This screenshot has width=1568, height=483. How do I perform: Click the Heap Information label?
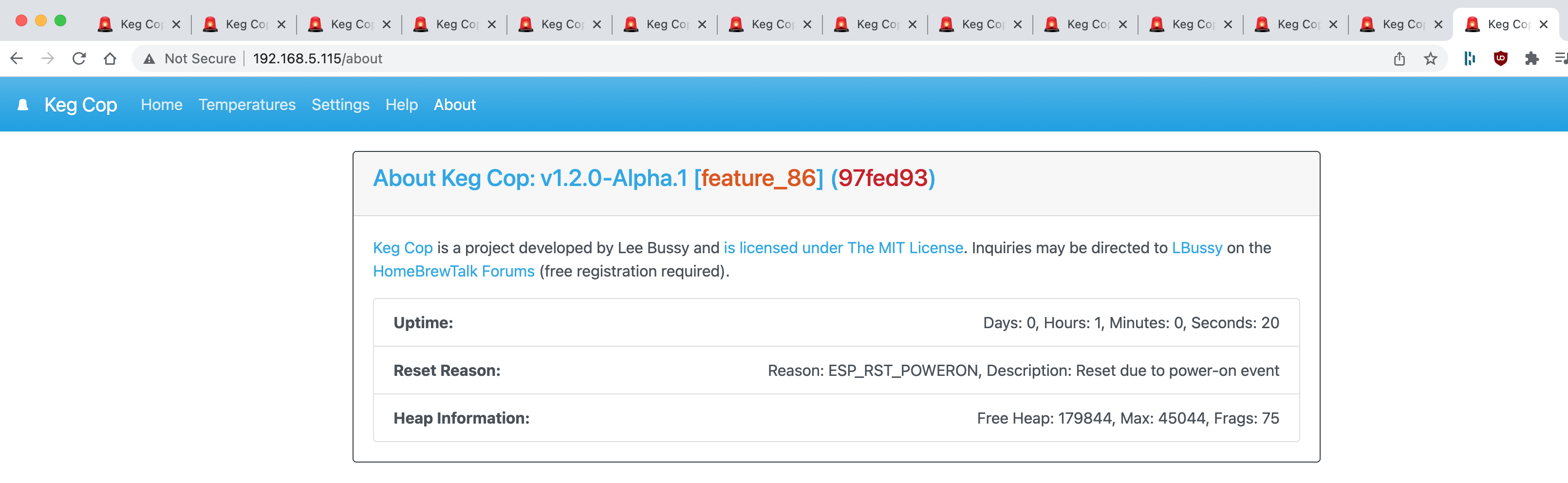(462, 419)
